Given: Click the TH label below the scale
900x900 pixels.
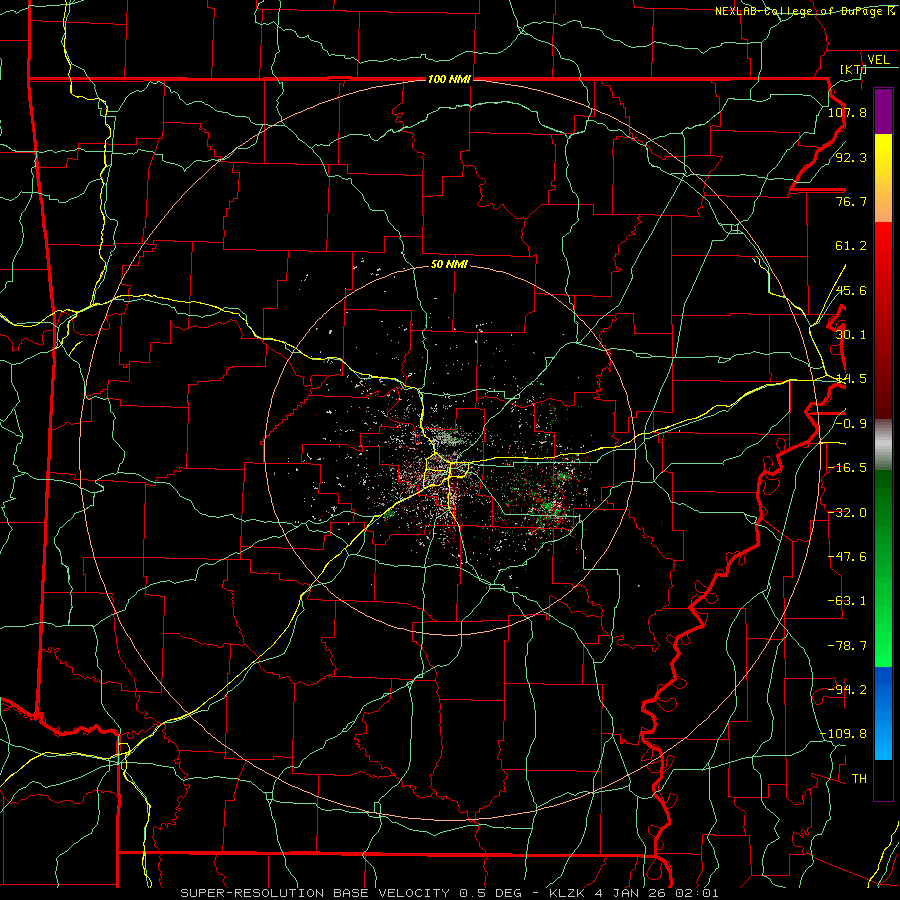Looking at the screenshot, I should click(x=859, y=779).
